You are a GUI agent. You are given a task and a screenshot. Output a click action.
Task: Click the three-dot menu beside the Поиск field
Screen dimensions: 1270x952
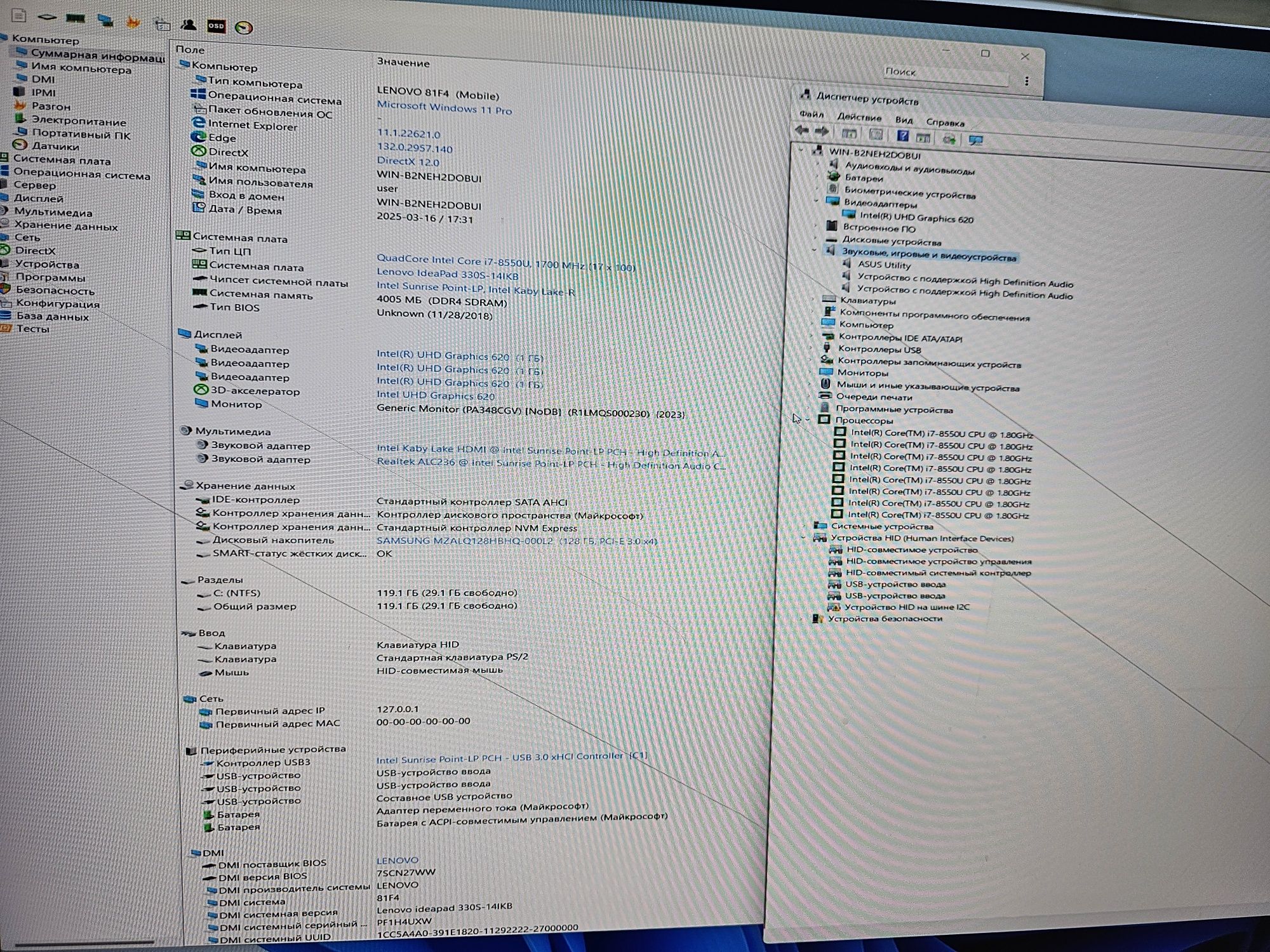[1027, 81]
